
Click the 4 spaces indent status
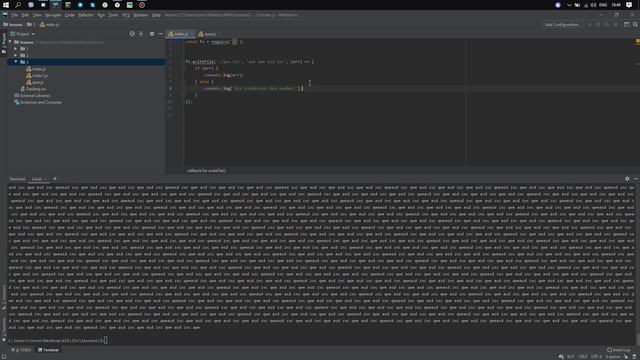(x=613, y=357)
